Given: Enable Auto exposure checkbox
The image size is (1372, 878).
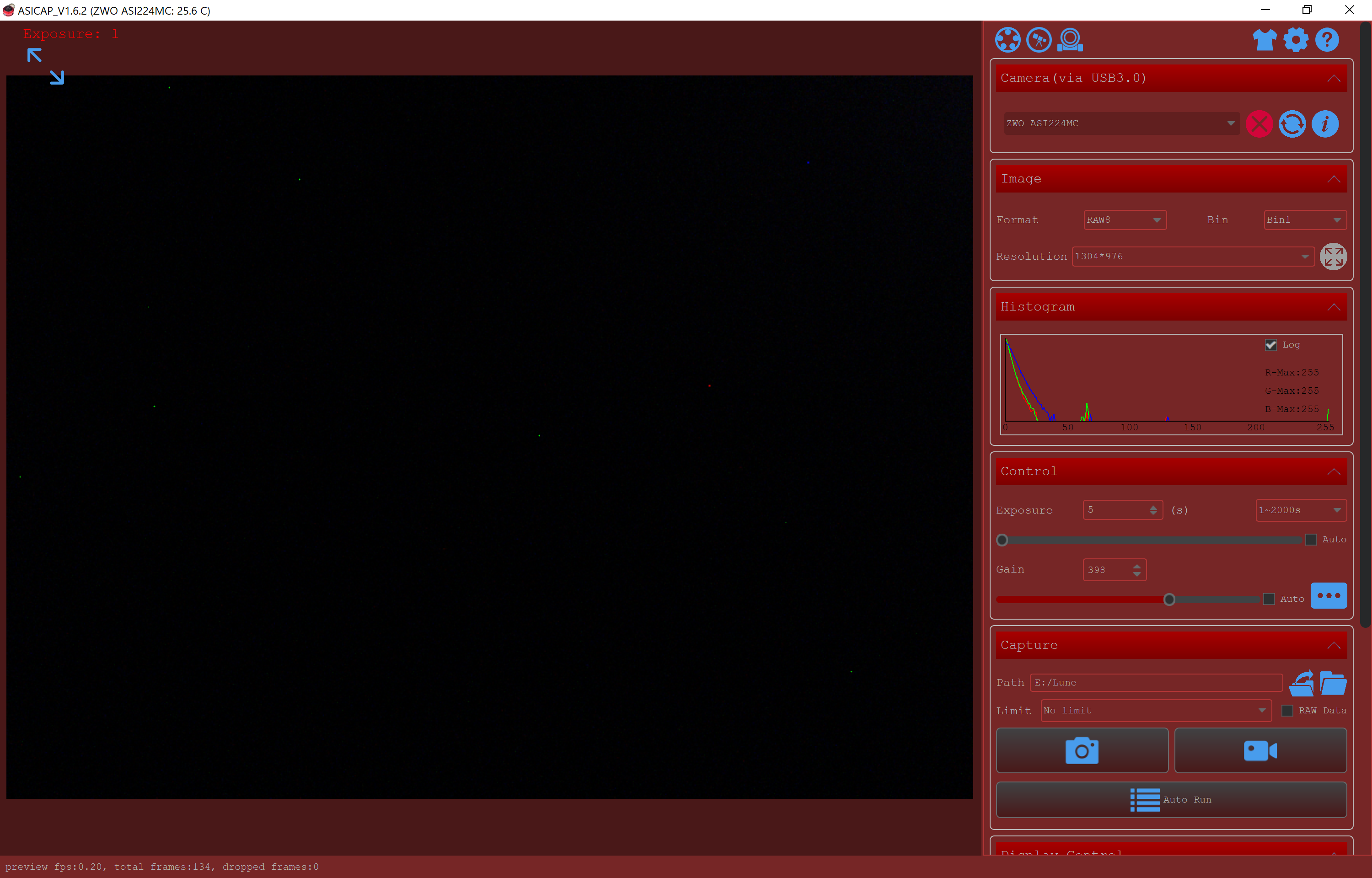Looking at the screenshot, I should [x=1311, y=539].
